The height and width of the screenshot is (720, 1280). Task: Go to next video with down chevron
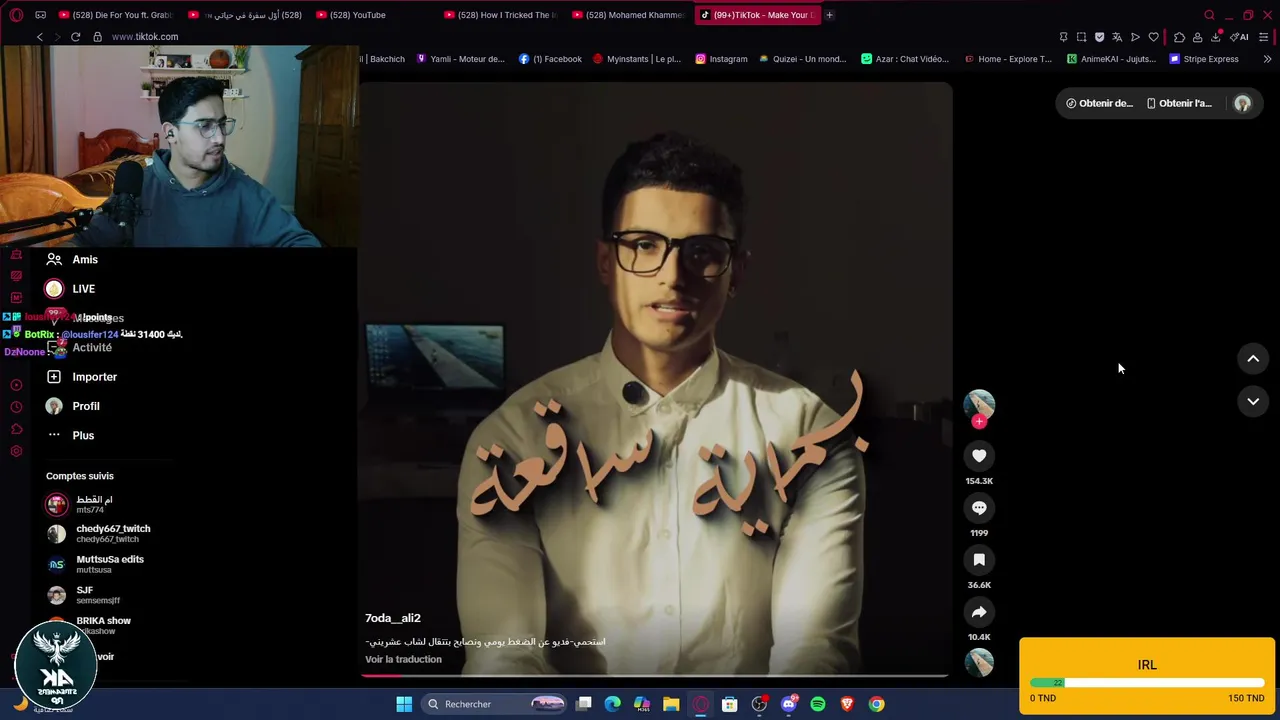coord(1253,401)
